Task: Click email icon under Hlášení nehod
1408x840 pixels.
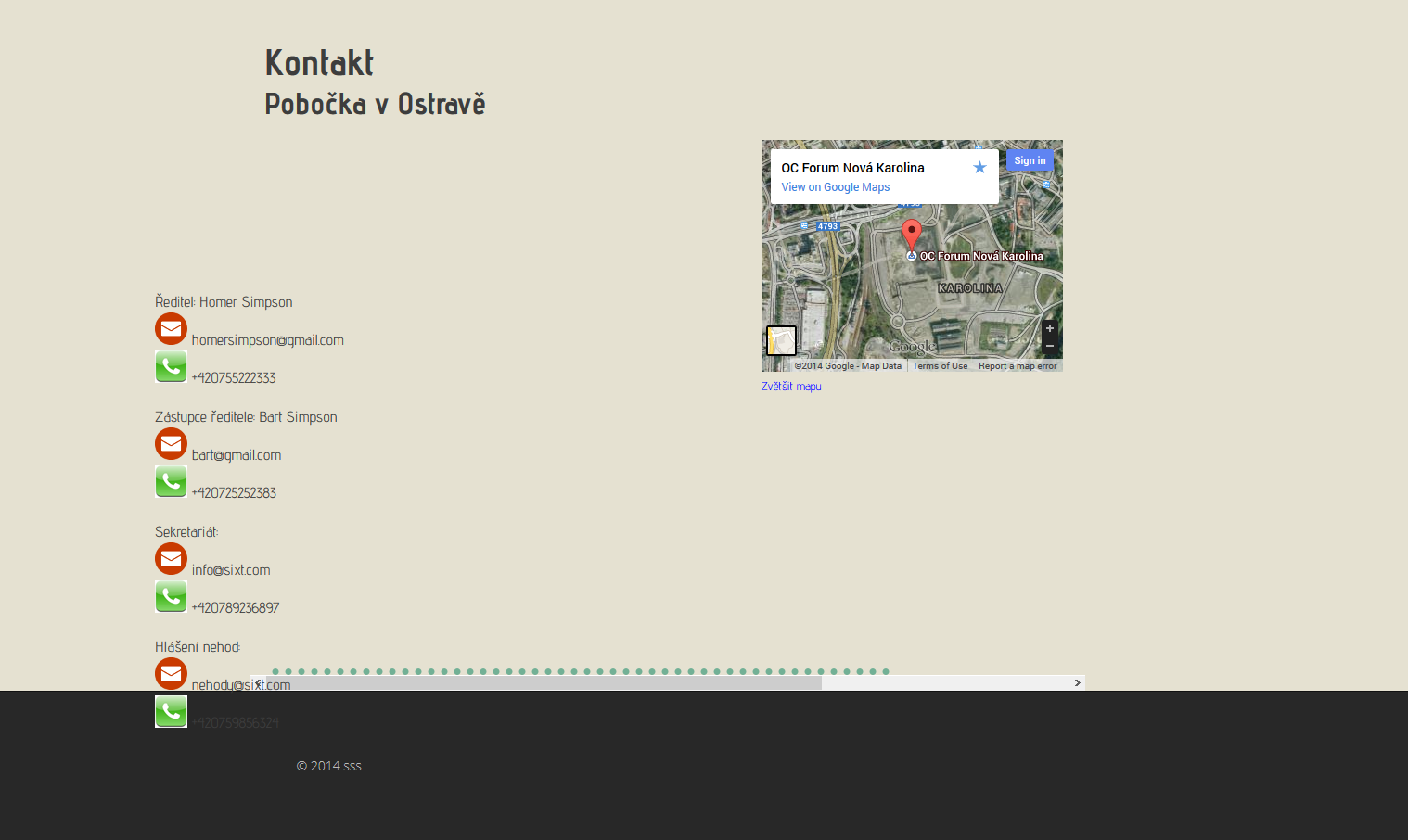Action: tap(171, 674)
